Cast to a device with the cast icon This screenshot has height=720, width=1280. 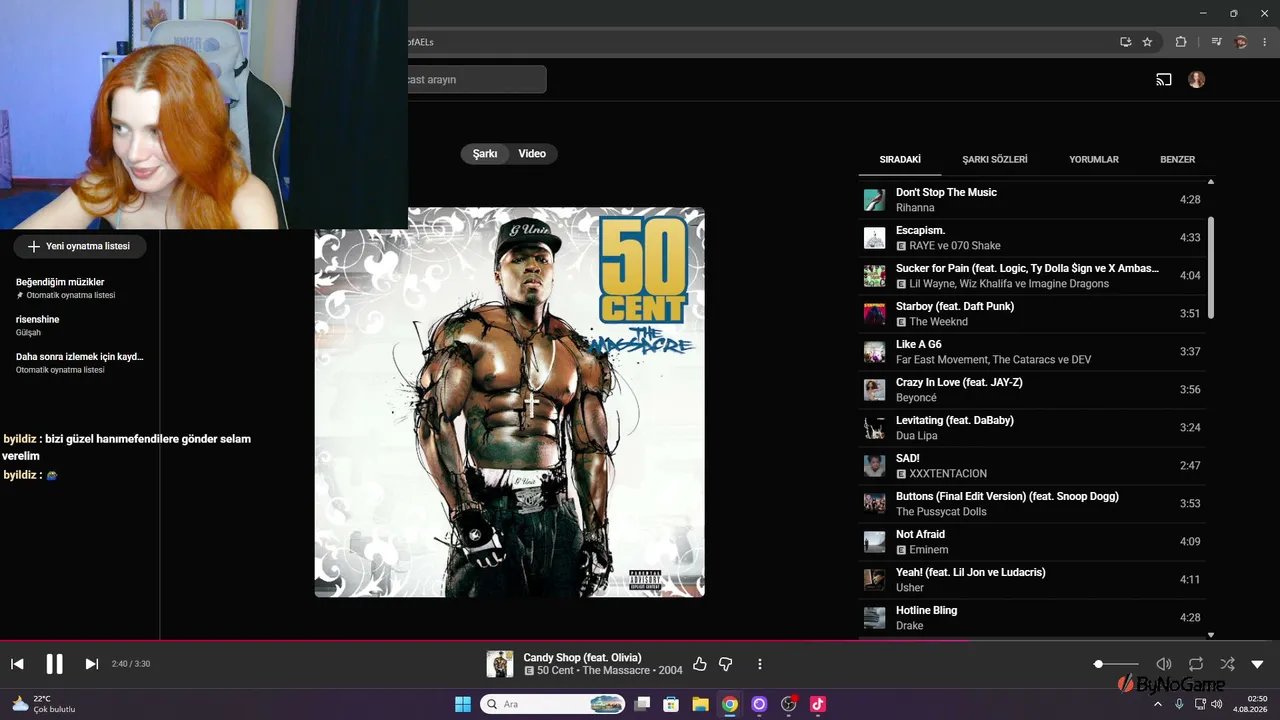point(1164,80)
